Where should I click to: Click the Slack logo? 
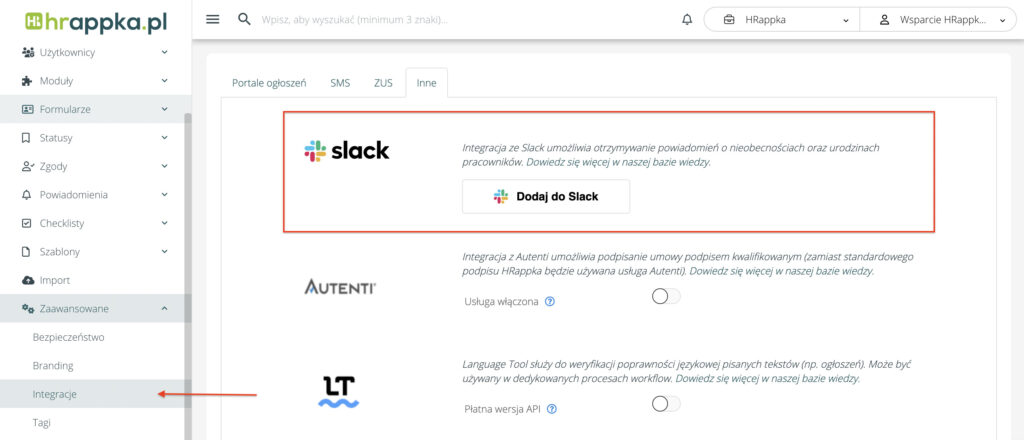(x=346, y=151)
